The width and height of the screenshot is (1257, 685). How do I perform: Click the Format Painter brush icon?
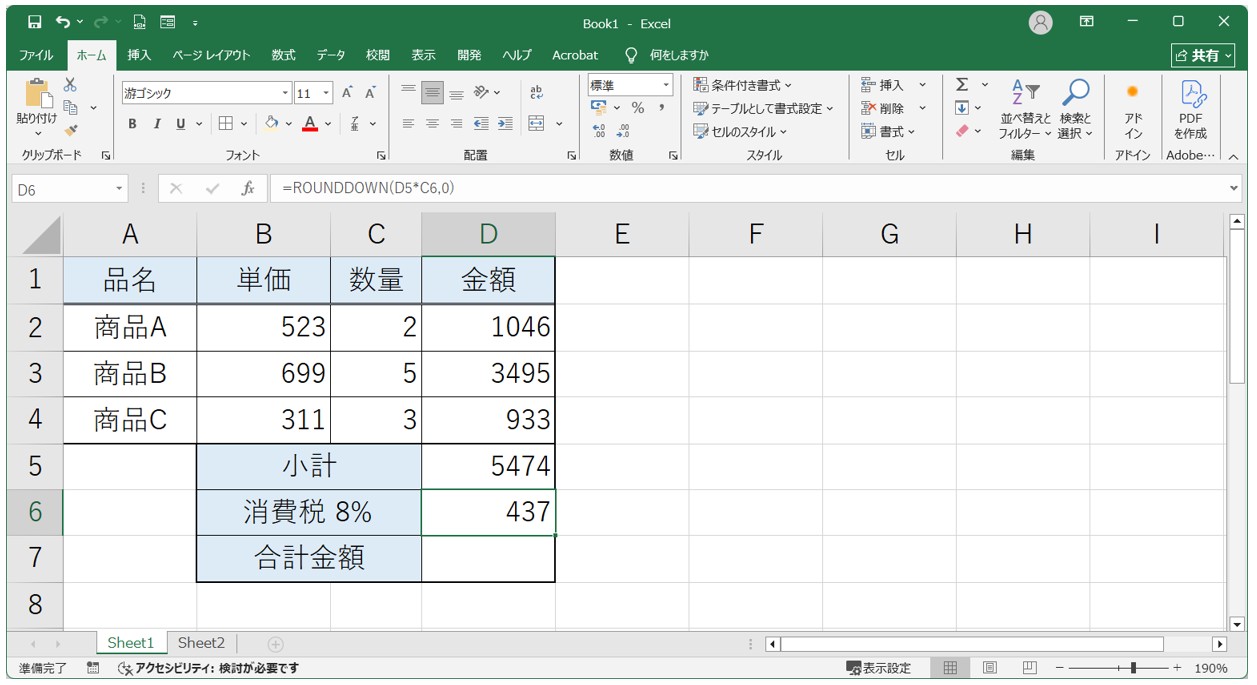(x=70, y=130)
